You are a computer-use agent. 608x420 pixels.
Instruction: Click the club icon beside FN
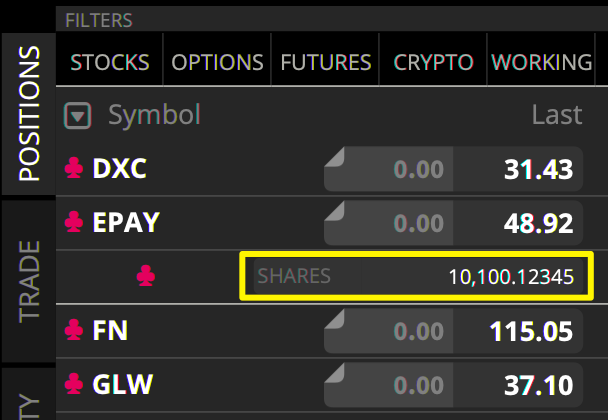tap(74, 329)
